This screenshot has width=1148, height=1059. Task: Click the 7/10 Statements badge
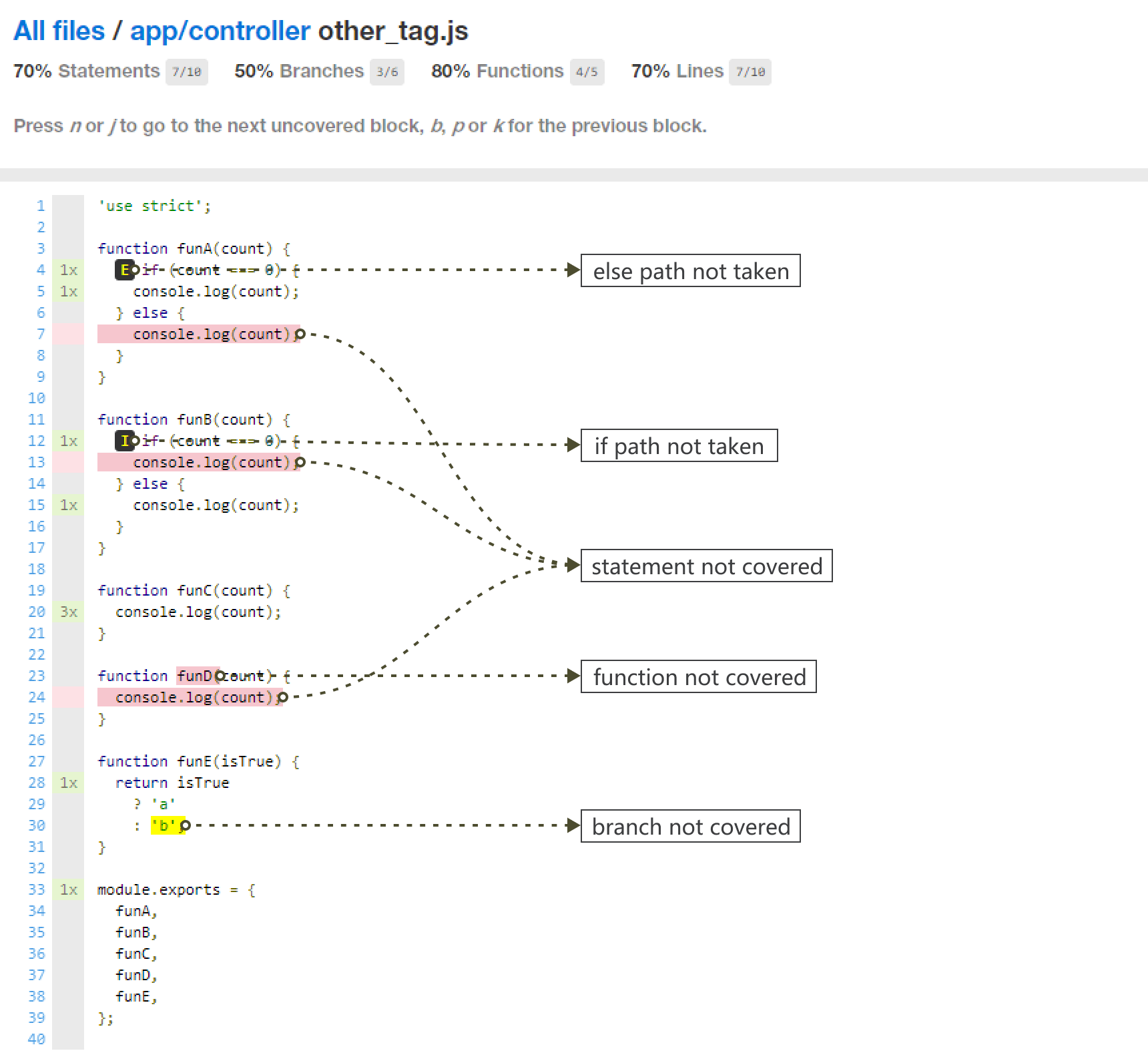click(186, 72)
